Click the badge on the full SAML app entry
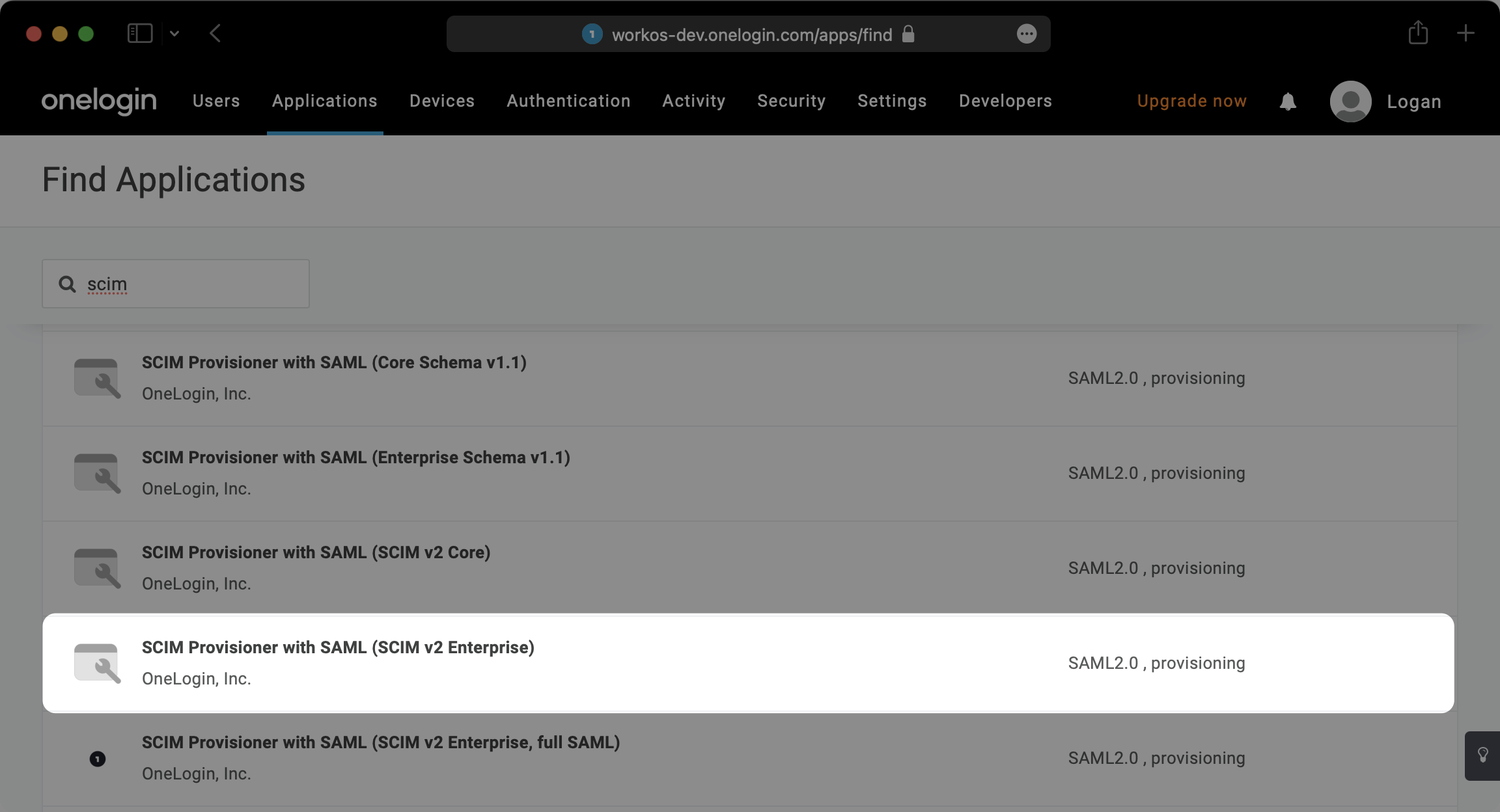Screen dimensions: 1500x812 [97, 758]
